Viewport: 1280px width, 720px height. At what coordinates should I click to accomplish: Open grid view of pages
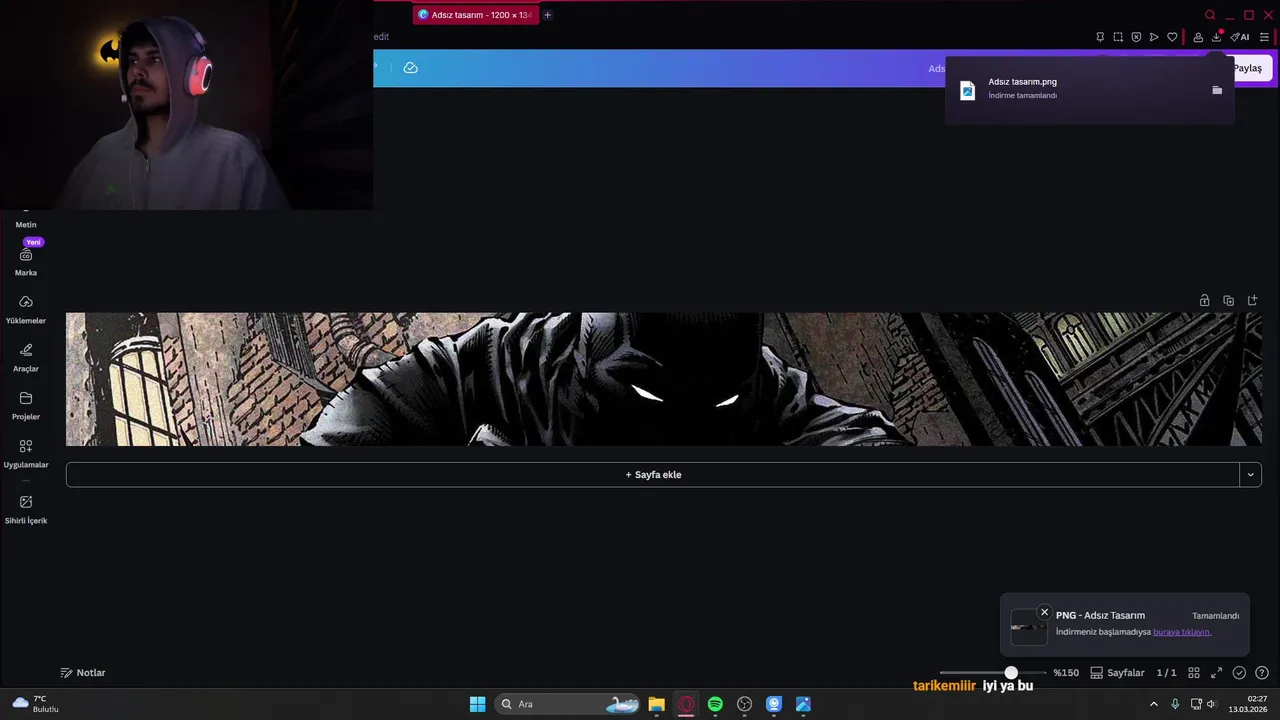(x=1194, y=673)
